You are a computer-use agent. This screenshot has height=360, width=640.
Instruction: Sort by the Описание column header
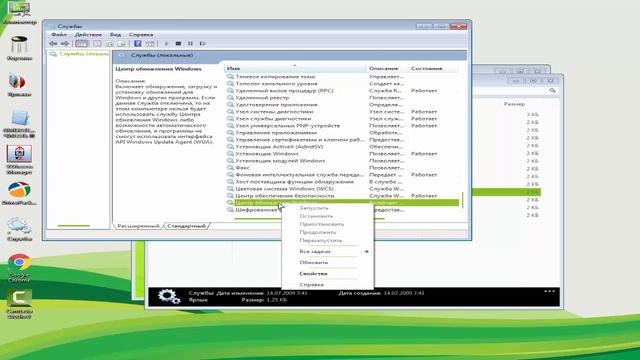click(x=387, y=68)
